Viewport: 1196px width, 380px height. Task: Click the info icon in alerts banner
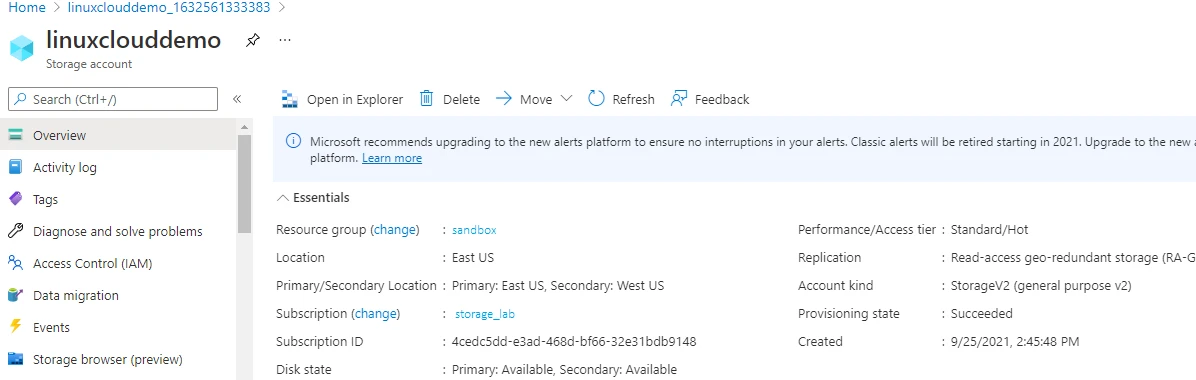pos(292,142)
